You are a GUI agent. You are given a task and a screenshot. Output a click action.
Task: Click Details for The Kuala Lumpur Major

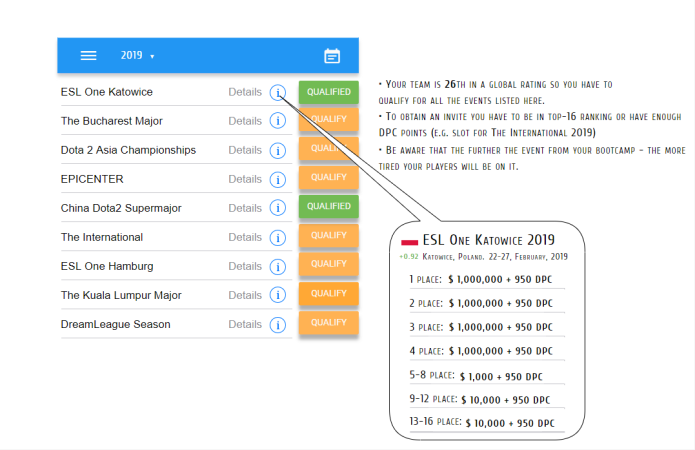point(245,295)
